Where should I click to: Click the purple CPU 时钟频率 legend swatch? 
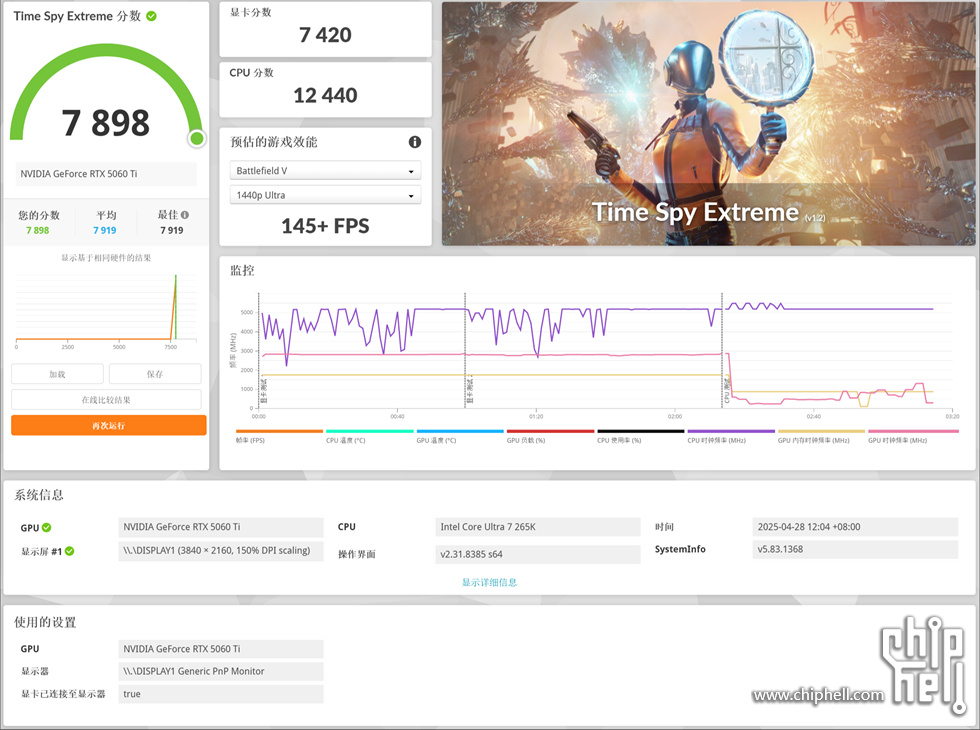[x=731, y=431]
